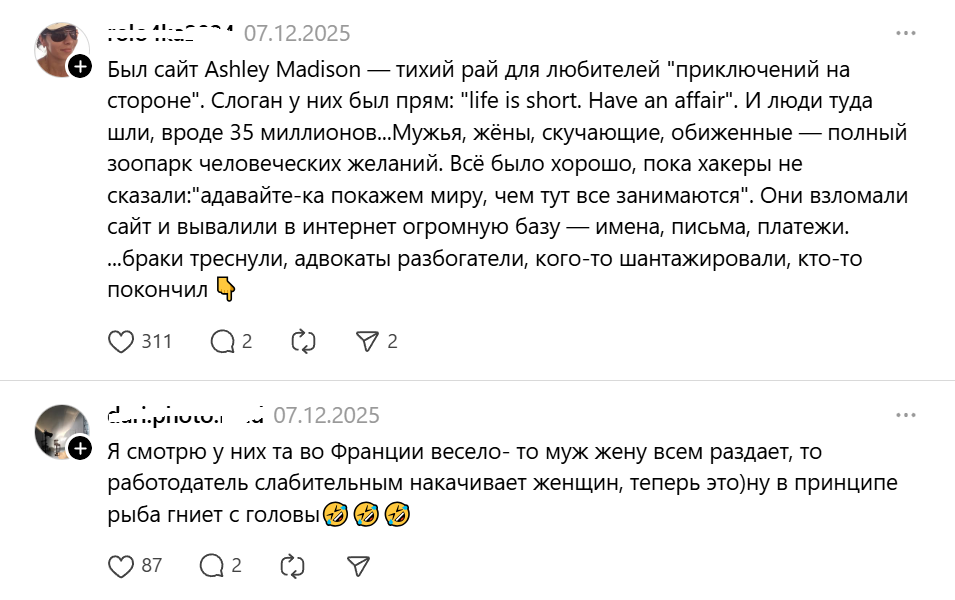Viewport: 955px width, 600px height.
Task: Click the repost arrows on the second post
Action: 293,566
